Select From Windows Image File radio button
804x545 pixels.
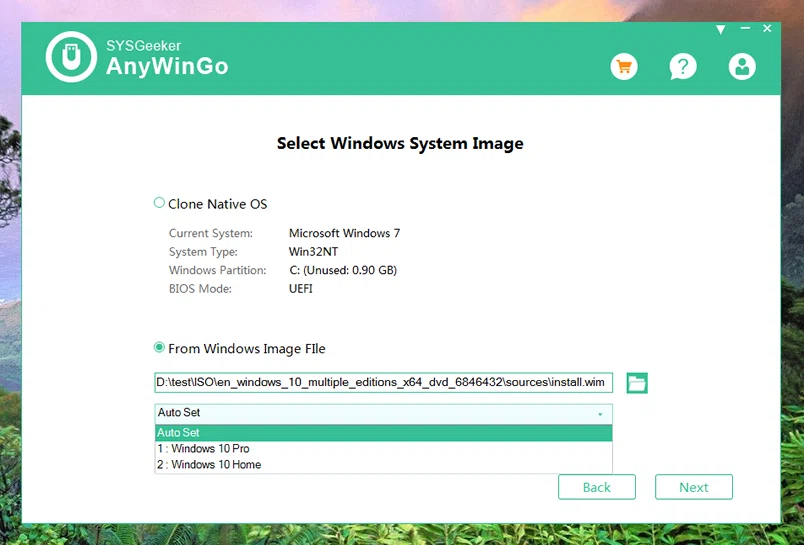click(159, 348)
